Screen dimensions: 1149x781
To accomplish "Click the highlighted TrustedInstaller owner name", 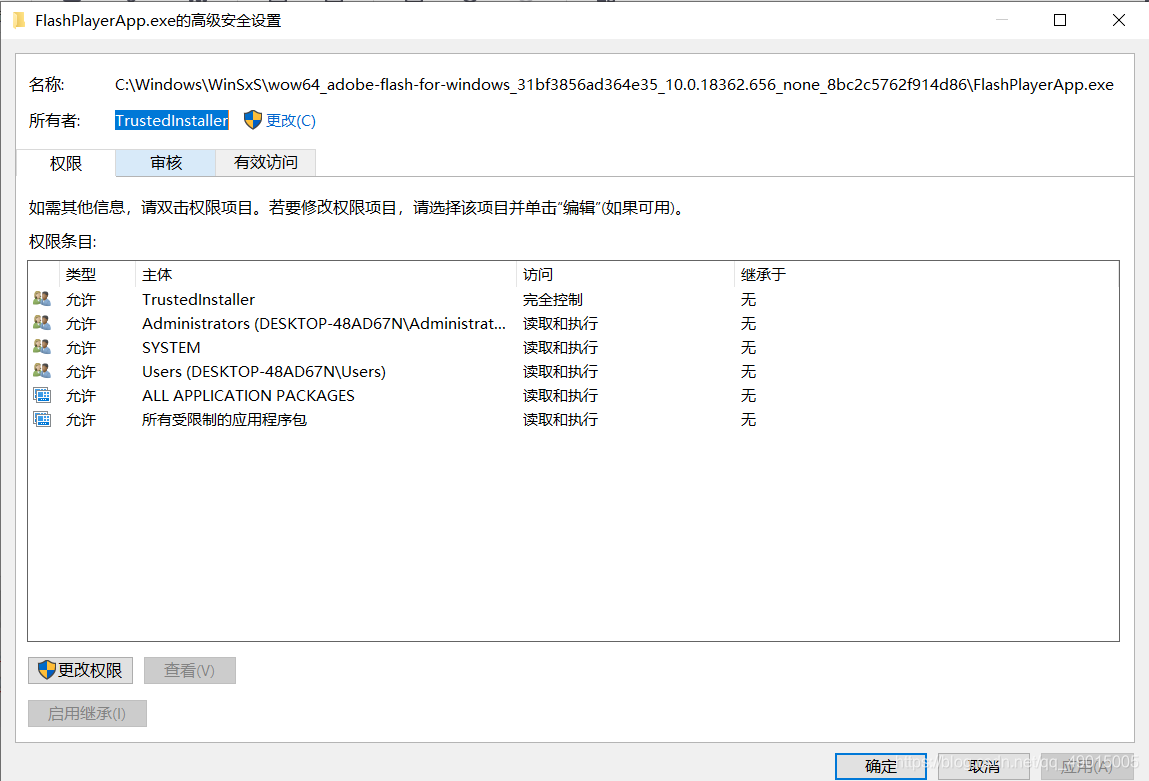I will click(171, 120).
